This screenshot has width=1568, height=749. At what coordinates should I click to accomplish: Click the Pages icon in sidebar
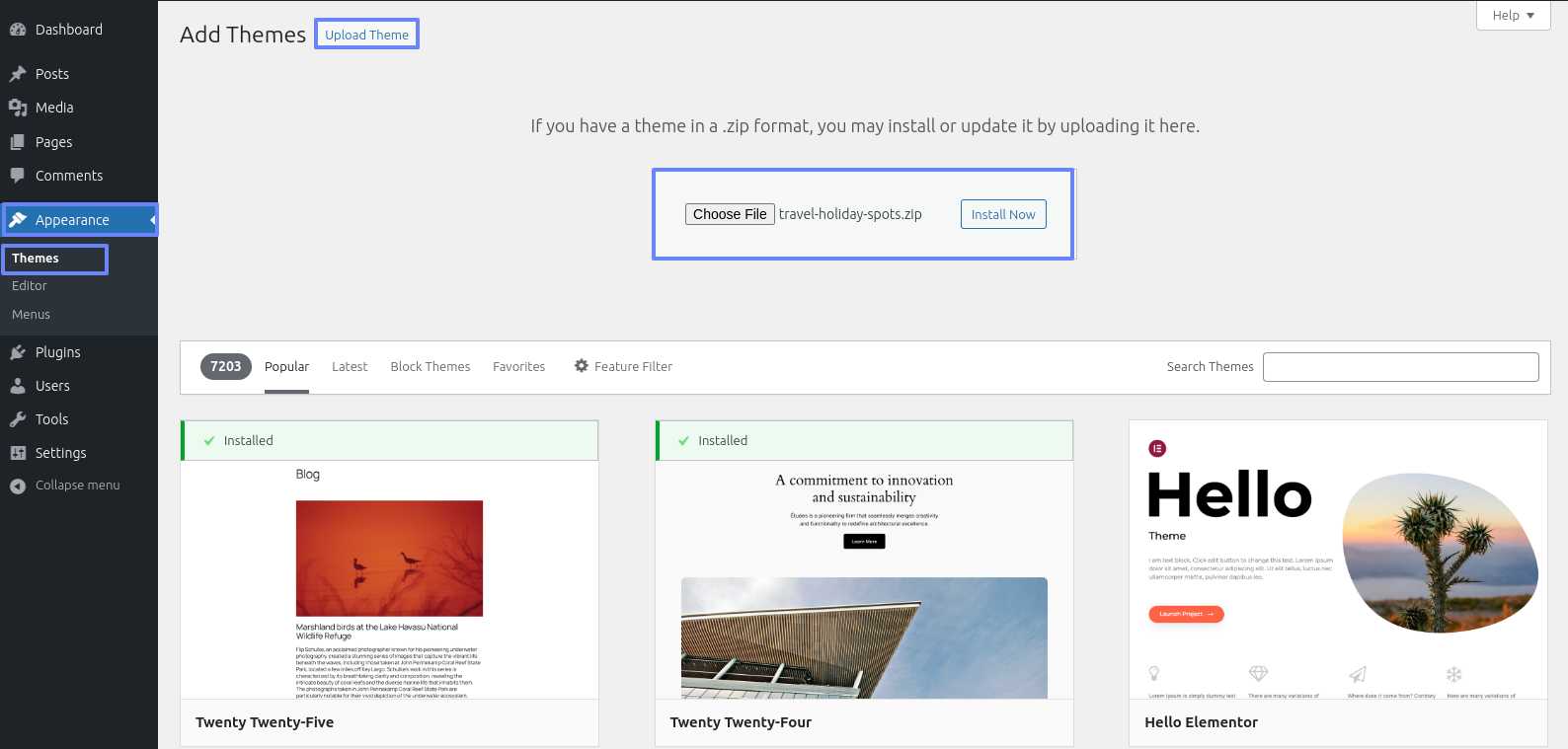pos(18,142)
